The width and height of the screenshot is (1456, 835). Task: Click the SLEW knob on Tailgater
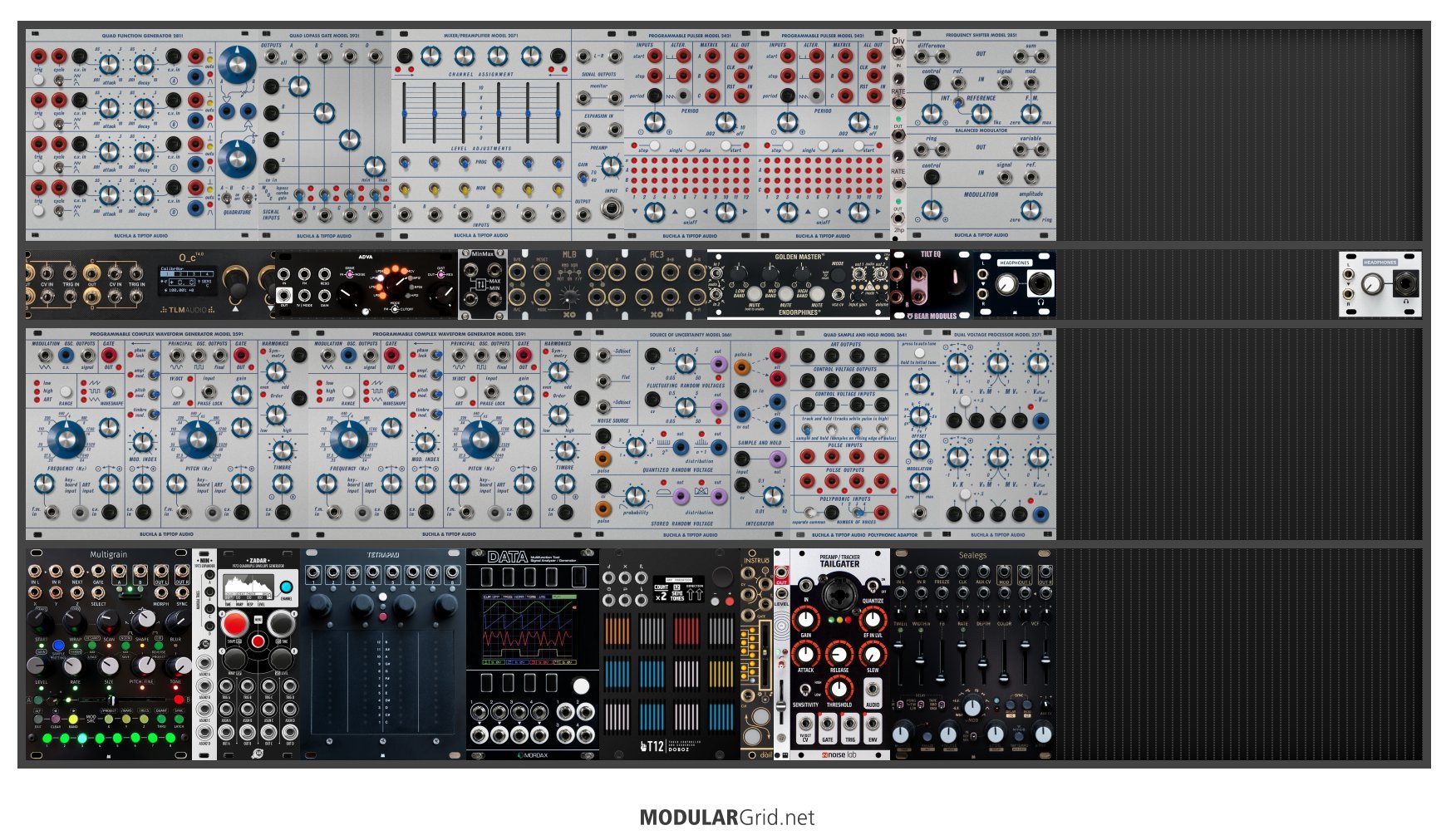[873, 654]
